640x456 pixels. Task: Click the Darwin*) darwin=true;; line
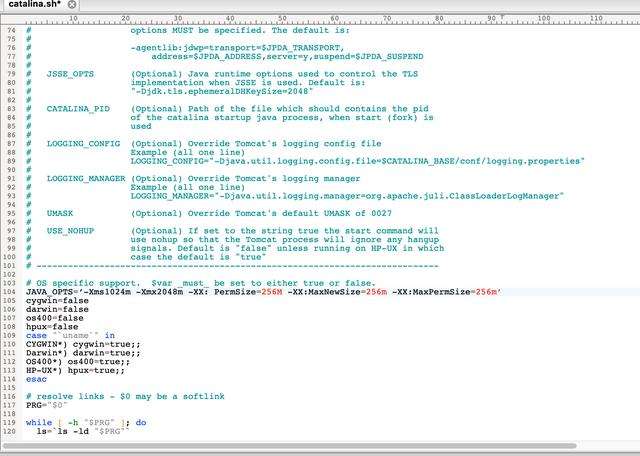tap(83, 353)
